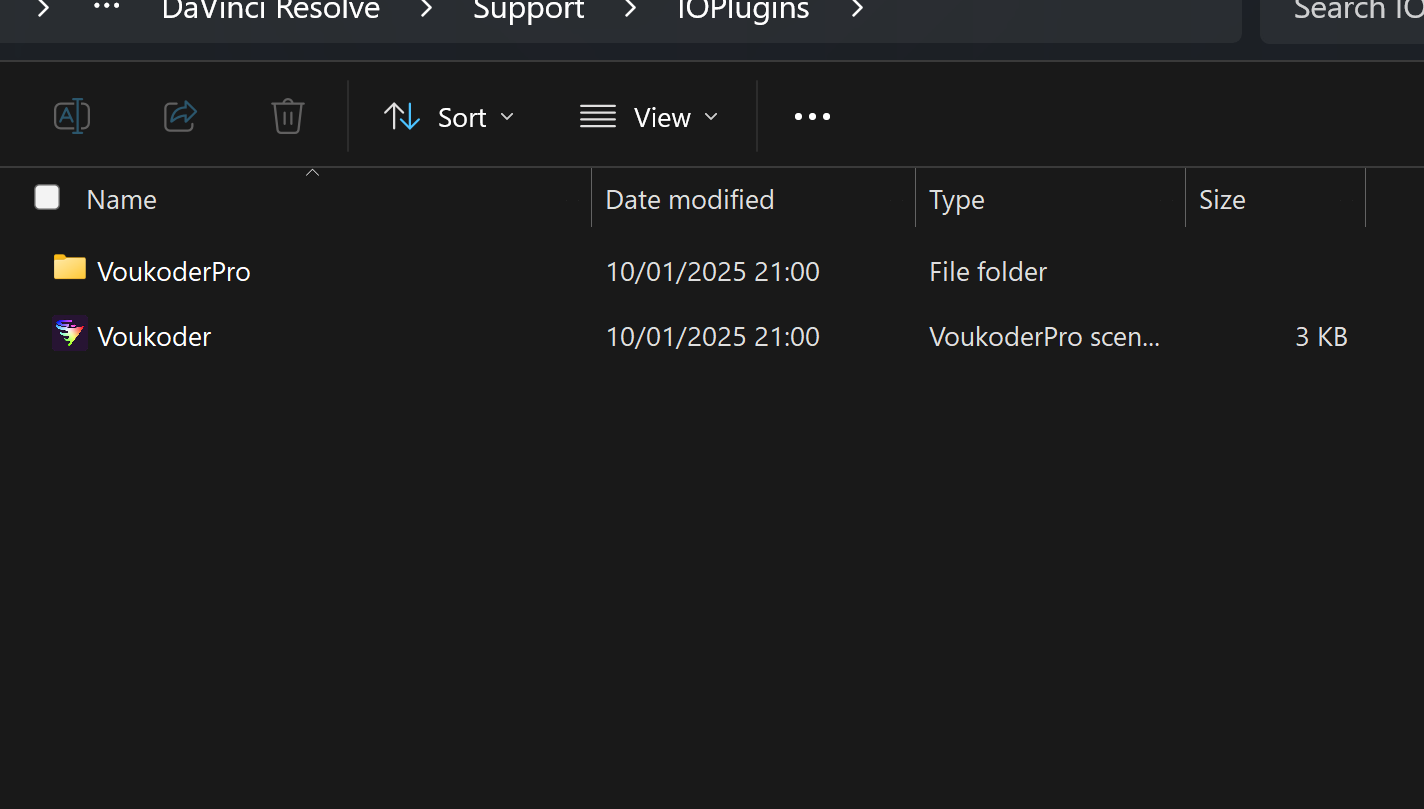The height and width of the screenshot is (809, 1424).
Task: Navigate to DaVinci Resolve breadcrumb
Action: click(x=271, y=10)
